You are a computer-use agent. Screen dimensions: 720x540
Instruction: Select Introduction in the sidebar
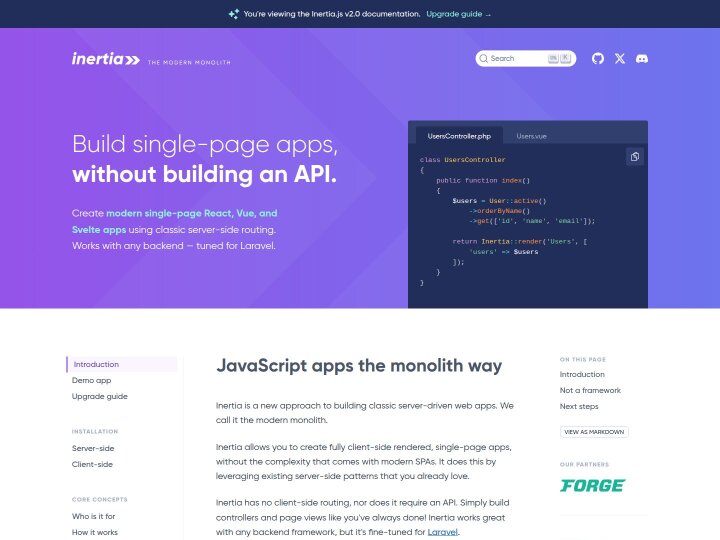pyautogui.click(x=122, y=364)
